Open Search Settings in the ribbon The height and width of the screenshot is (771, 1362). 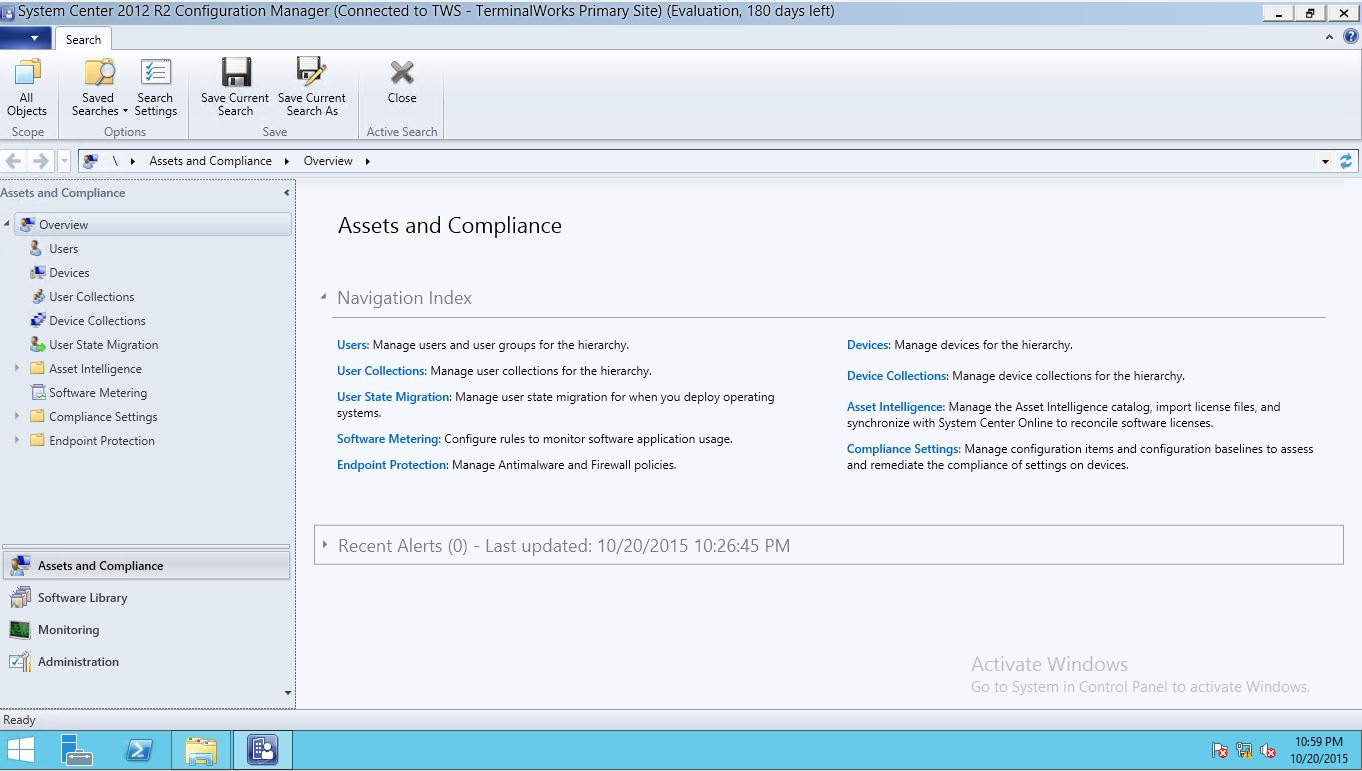point(155,88)
